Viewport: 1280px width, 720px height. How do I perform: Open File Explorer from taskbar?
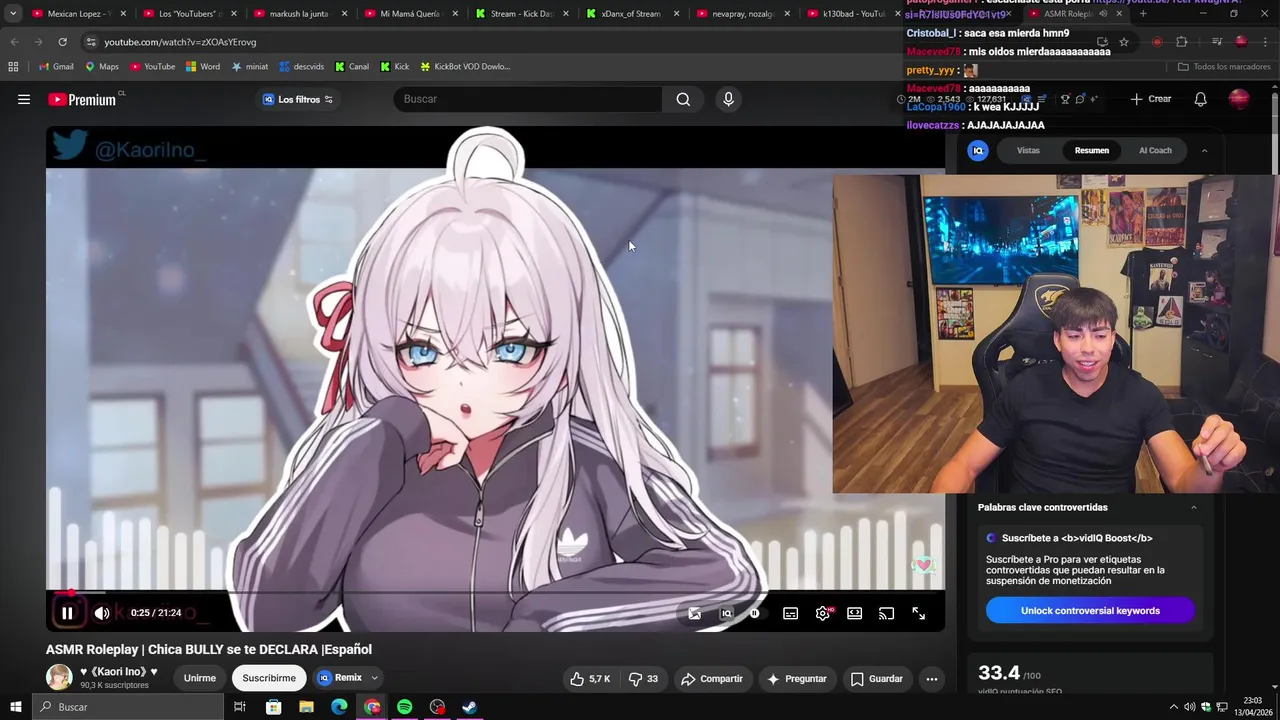click(306, 707)
